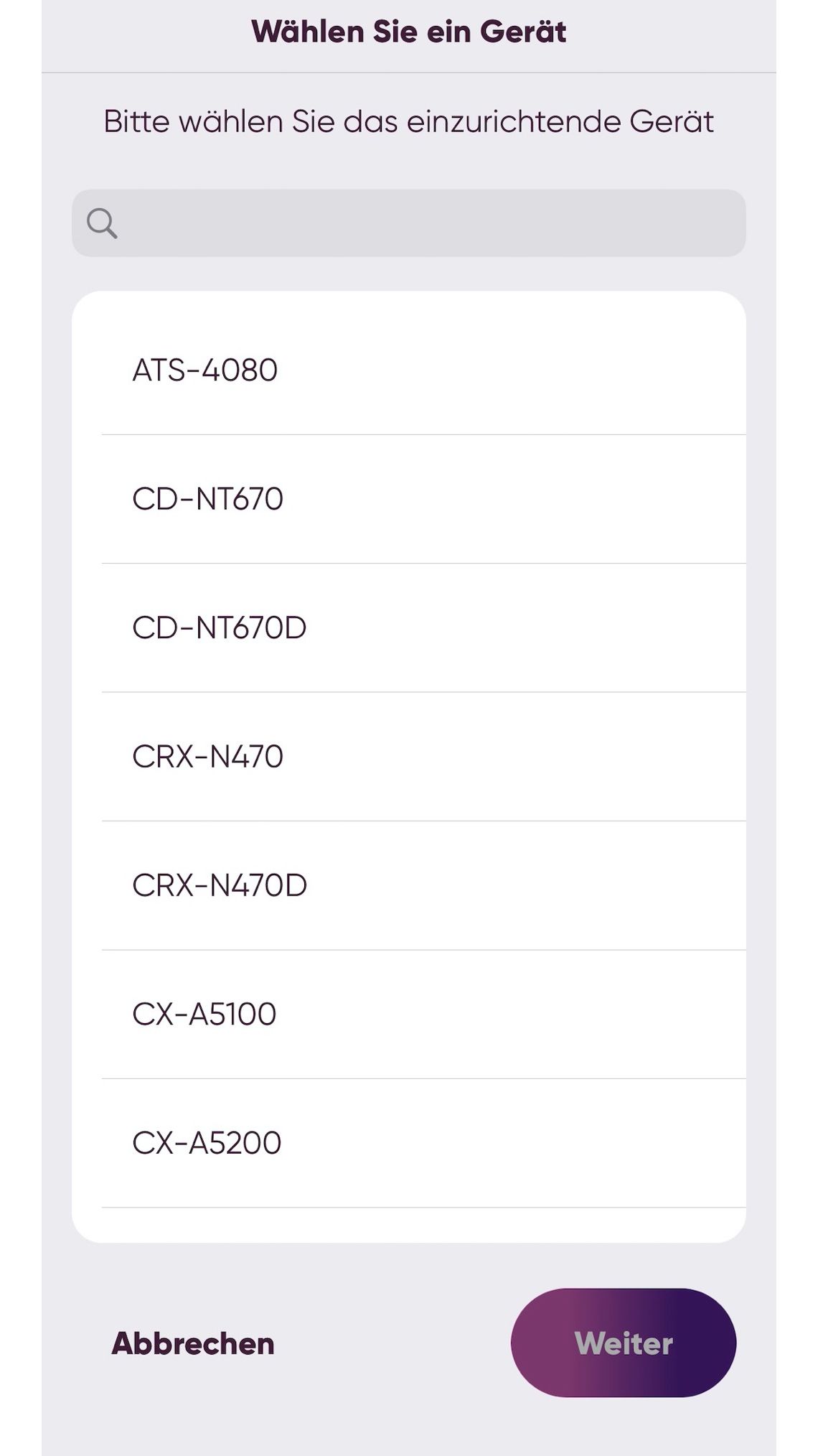Tap the last full row CX-A5200
This screenshot has width=818, height=1456.
point(409,1143)
